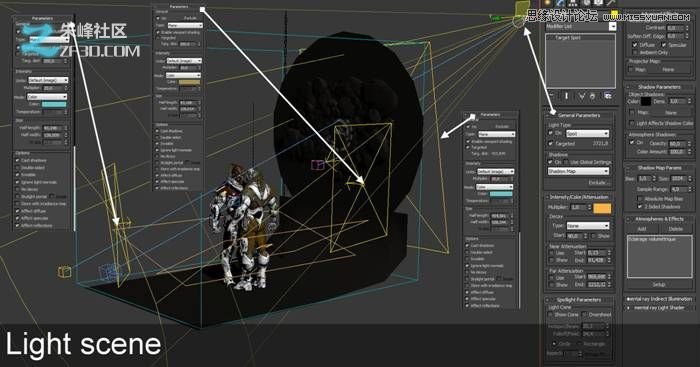
Task: Open the black shadow Color swatch
Action: (x=646, y=101)
